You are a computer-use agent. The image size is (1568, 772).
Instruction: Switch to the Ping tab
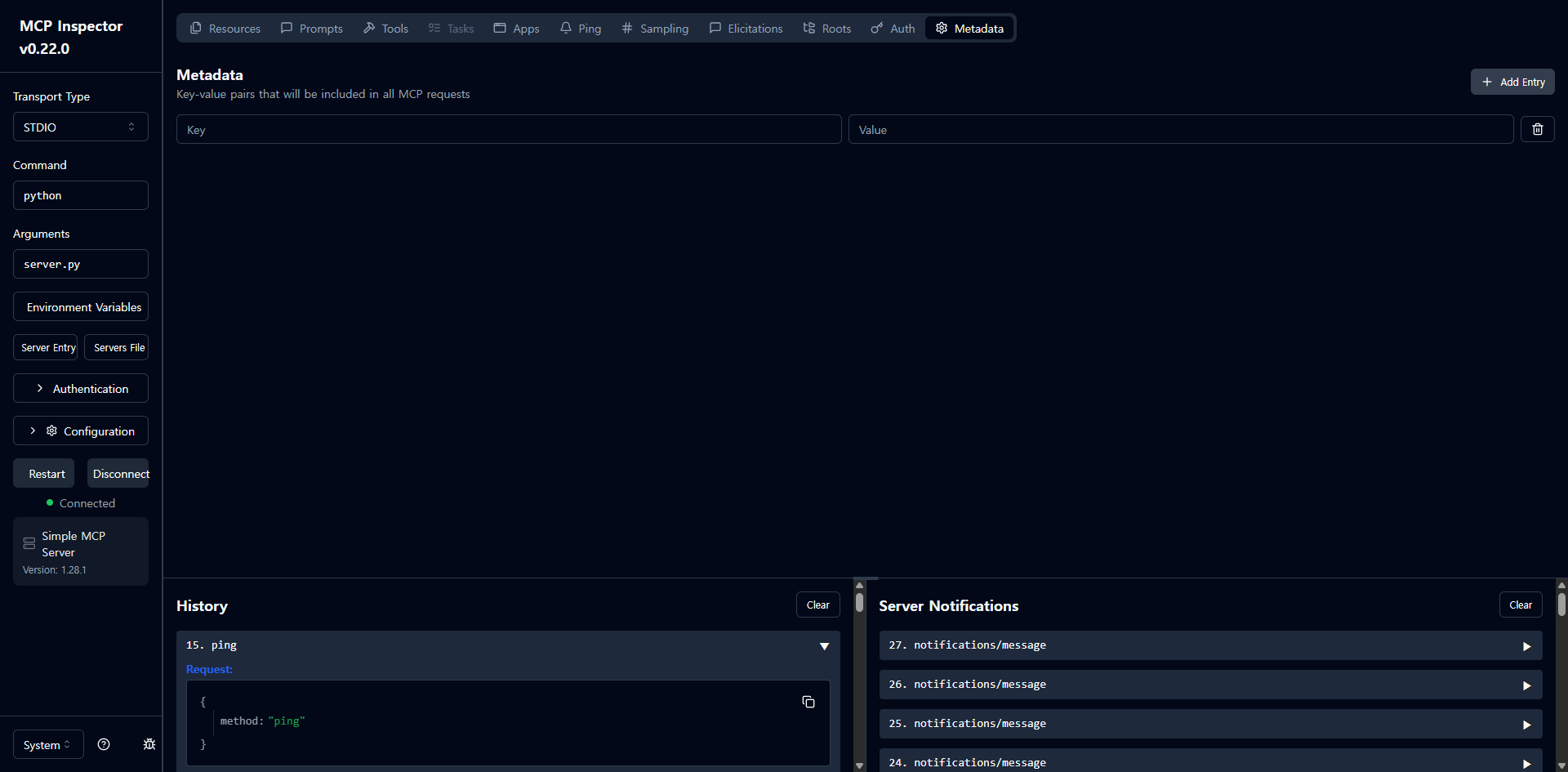[581, 29]
